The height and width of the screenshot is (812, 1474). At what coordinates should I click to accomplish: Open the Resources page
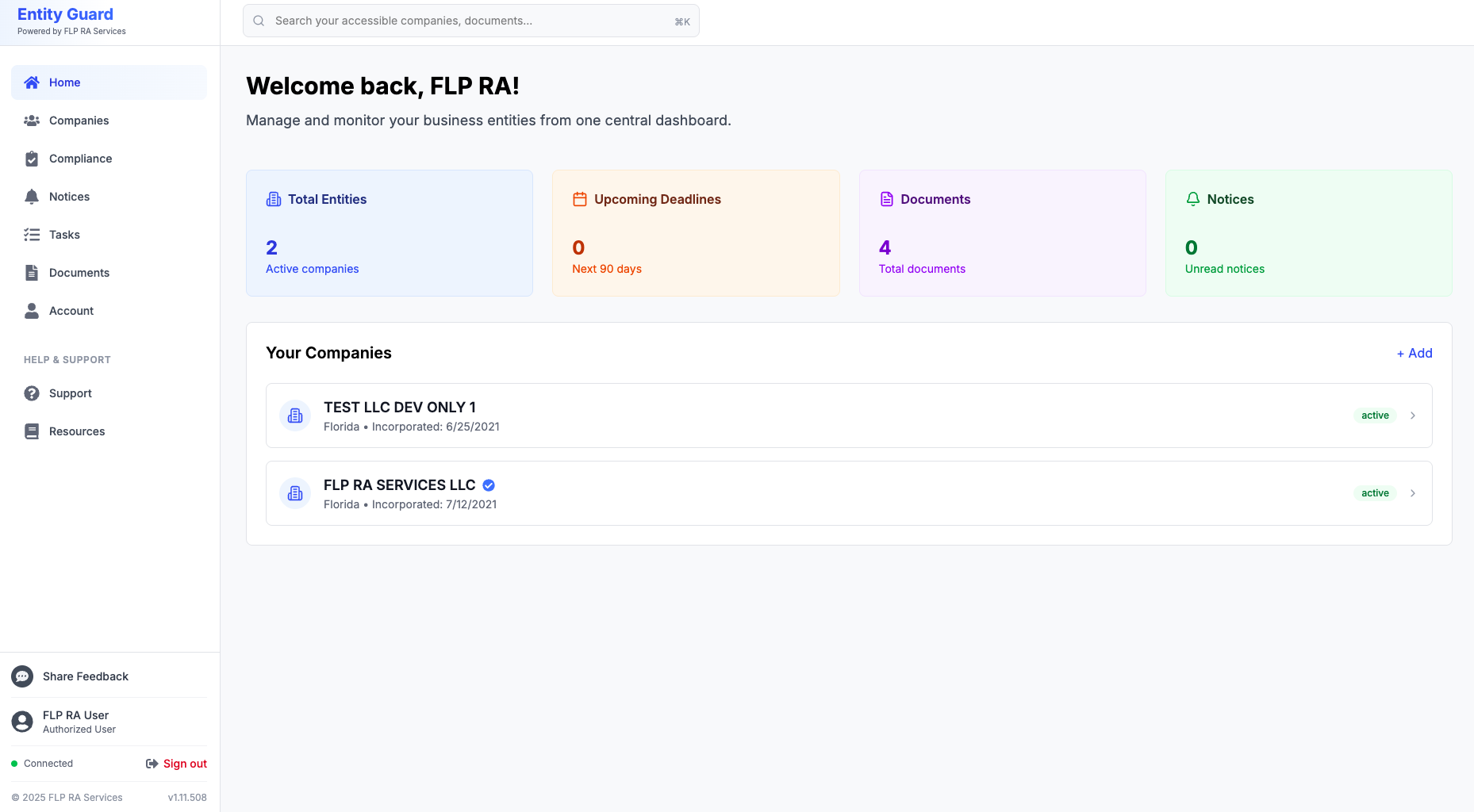click(x=109, y=431)
